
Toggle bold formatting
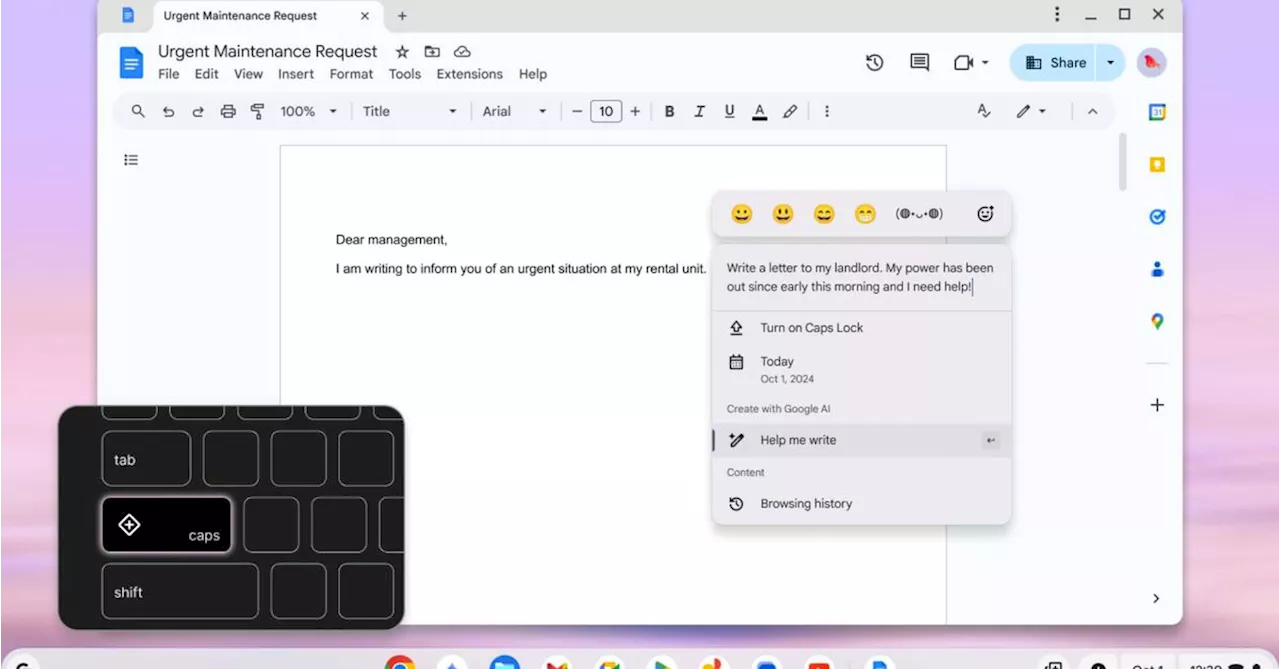(669, 111)
